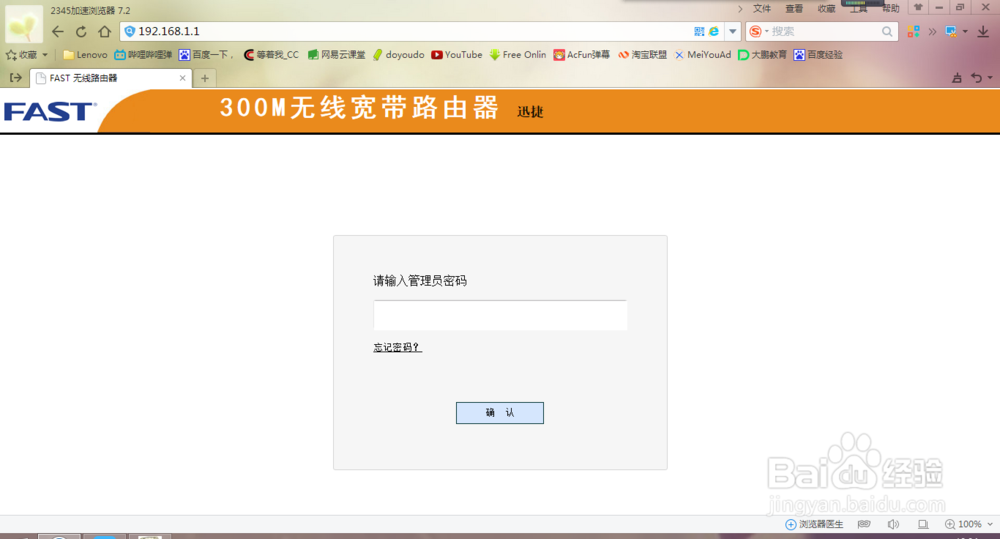Image resolution: width=1000 pixels, height=539 pixels.
Task: Go back with the browser back arrow
Action: (57, 31)
